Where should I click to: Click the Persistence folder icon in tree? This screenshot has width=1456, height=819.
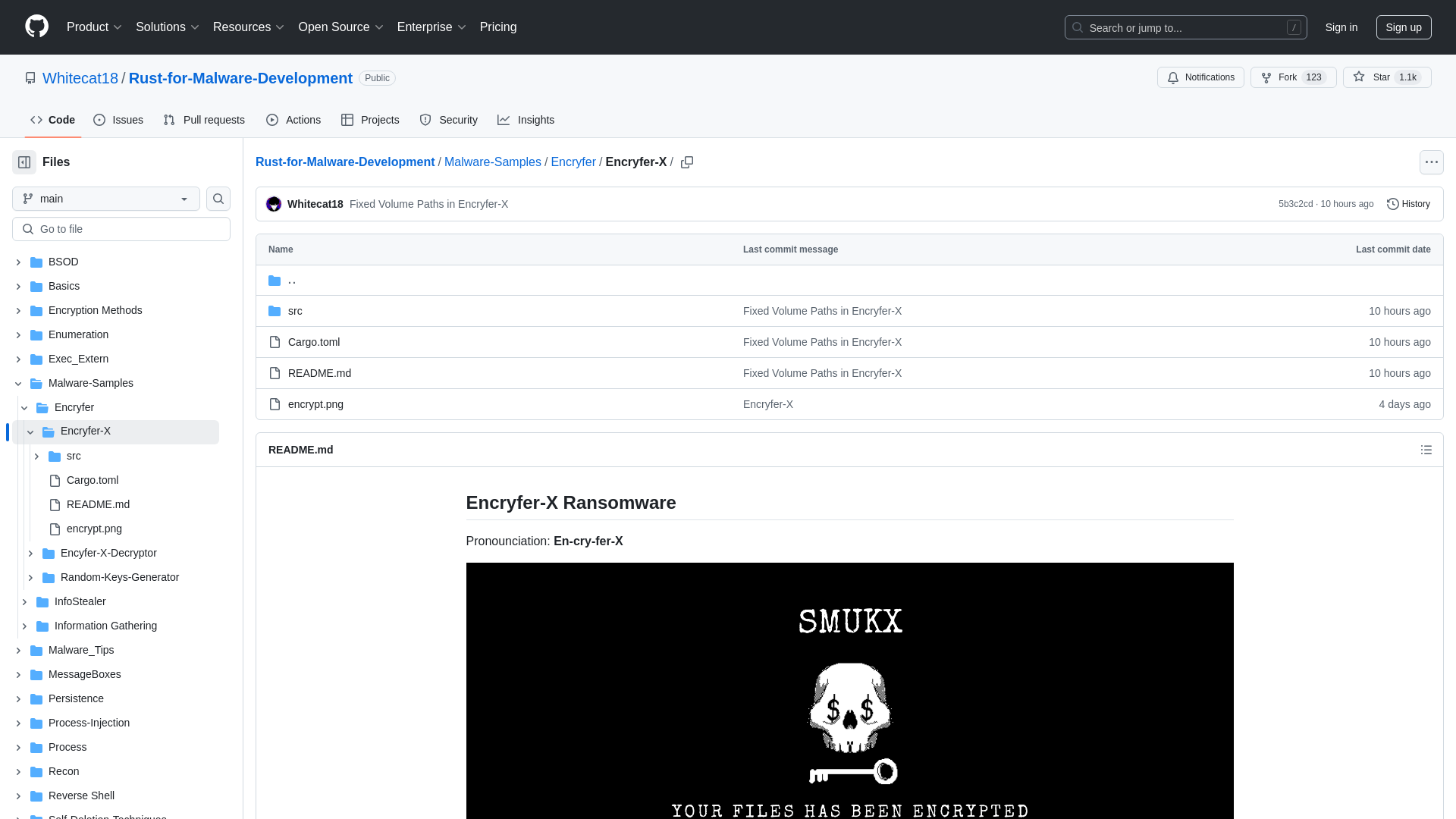click(36, 699)
